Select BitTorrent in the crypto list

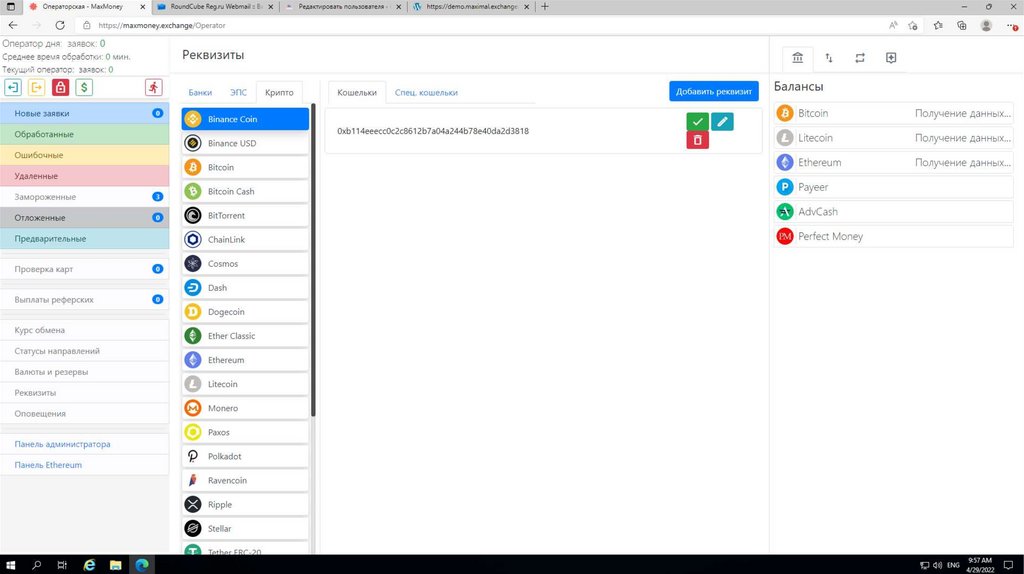[x=245, y=215]
